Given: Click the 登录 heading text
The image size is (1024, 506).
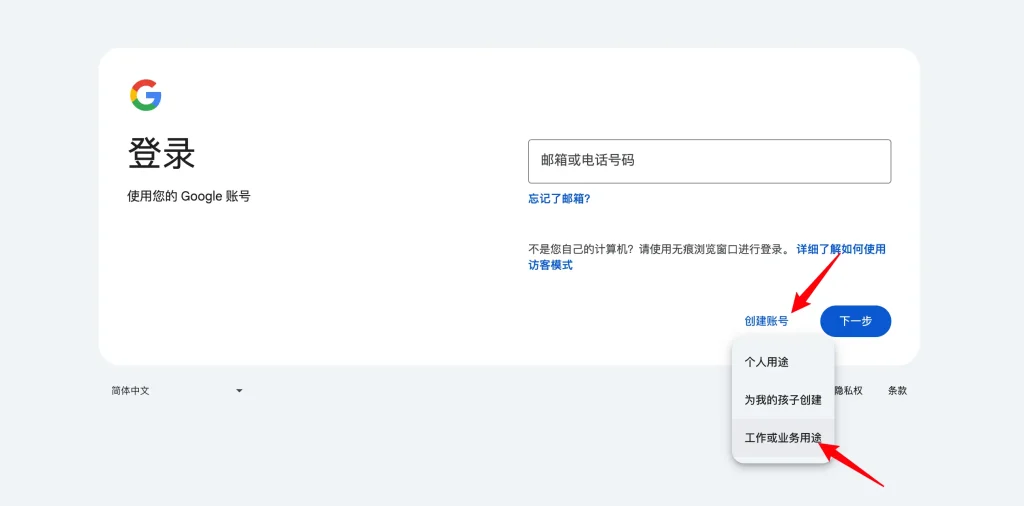Looking at the screenshot, I should (161, 154).
